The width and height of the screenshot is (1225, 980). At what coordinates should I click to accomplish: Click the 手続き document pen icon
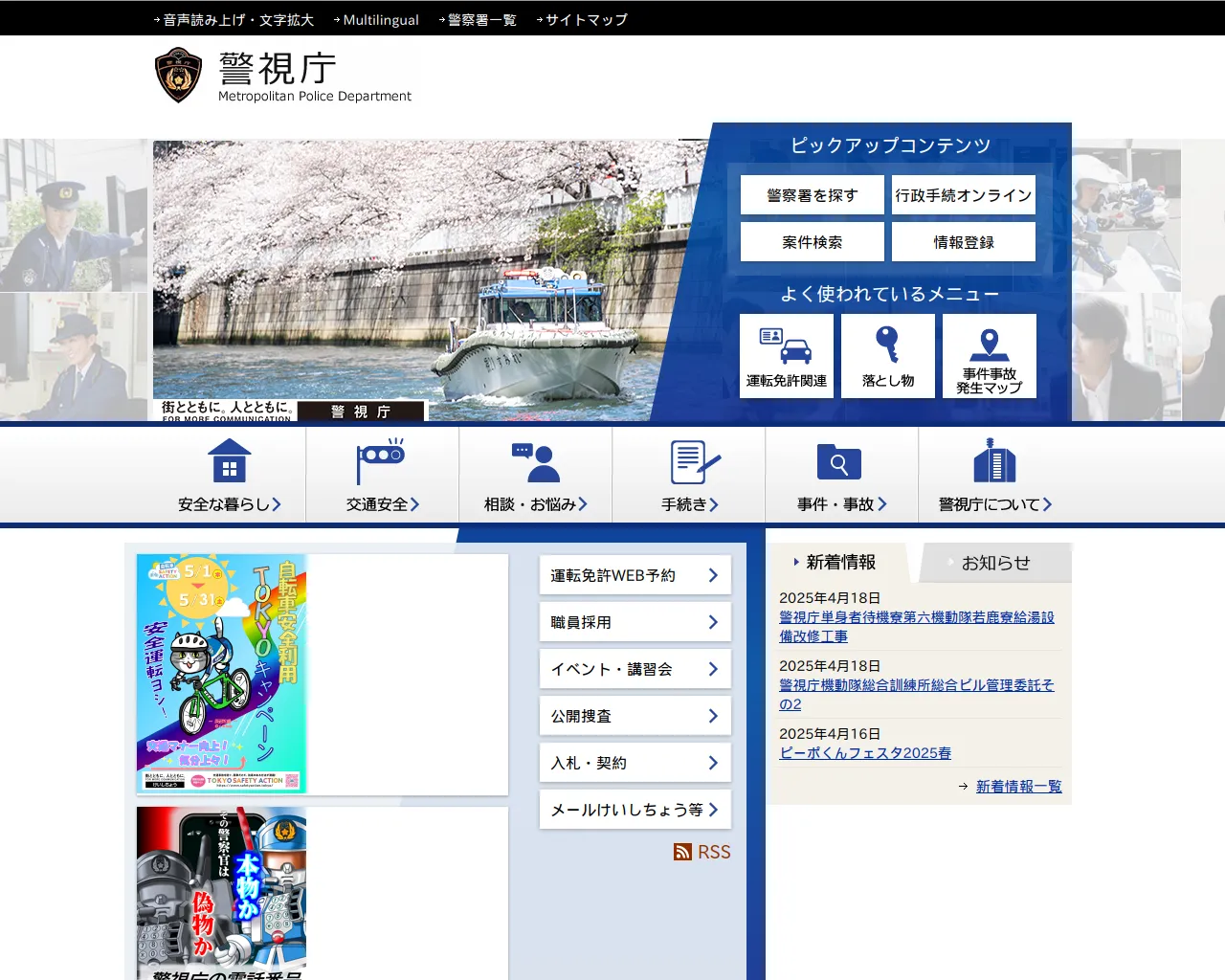point(689,462)
